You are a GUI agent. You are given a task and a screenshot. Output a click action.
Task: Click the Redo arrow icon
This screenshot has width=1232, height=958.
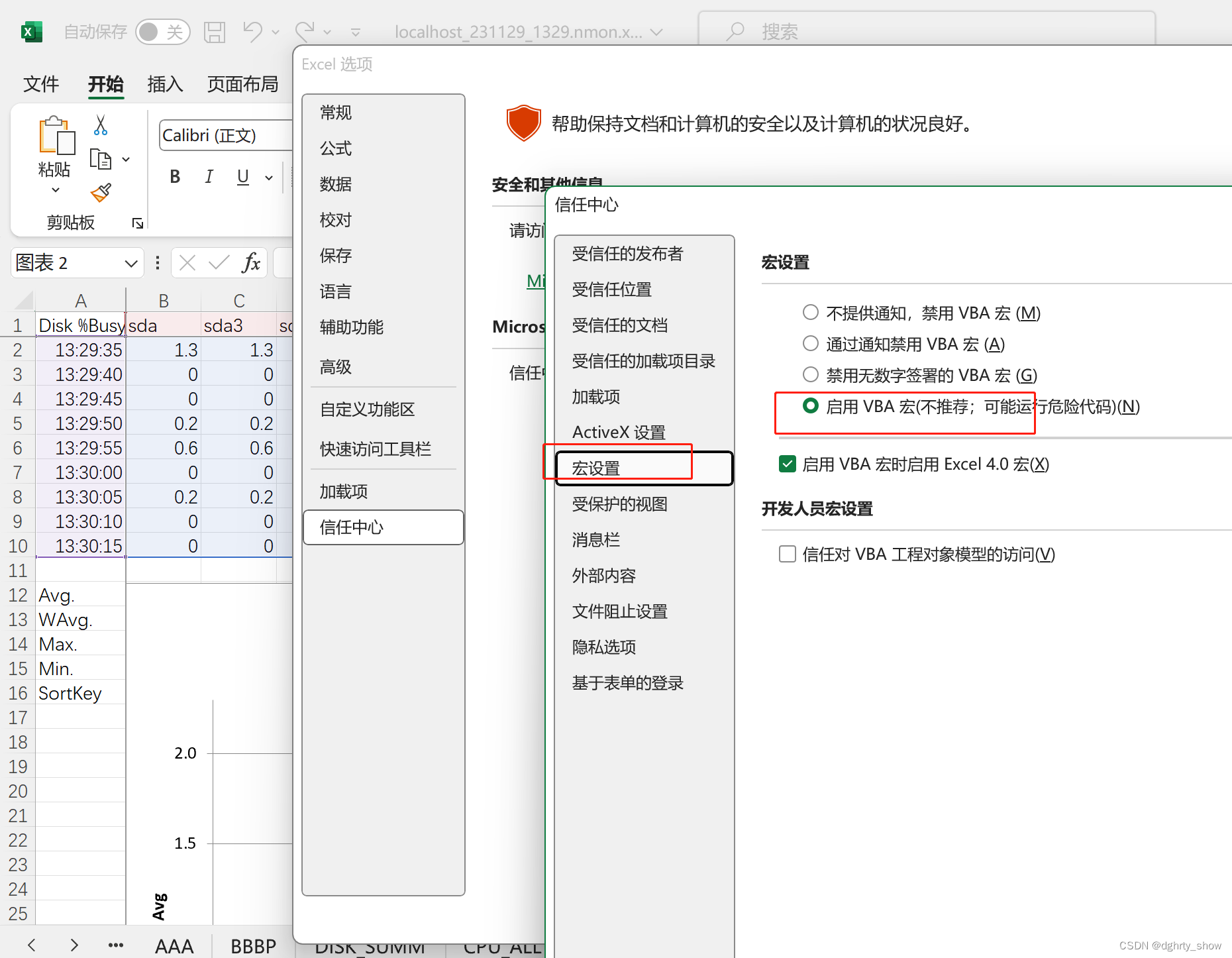pos(305,31)
